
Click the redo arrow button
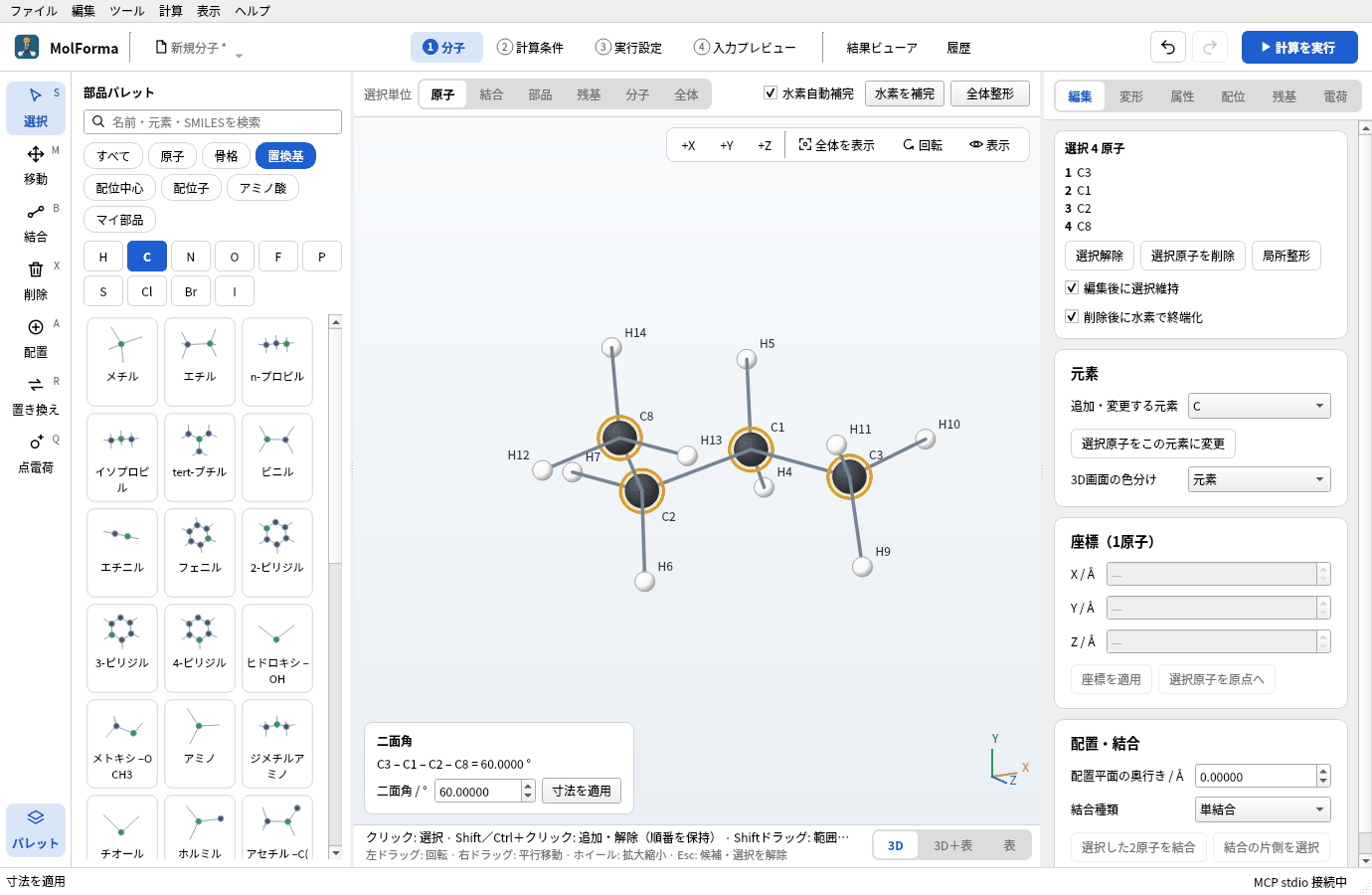click(1210, 47)
